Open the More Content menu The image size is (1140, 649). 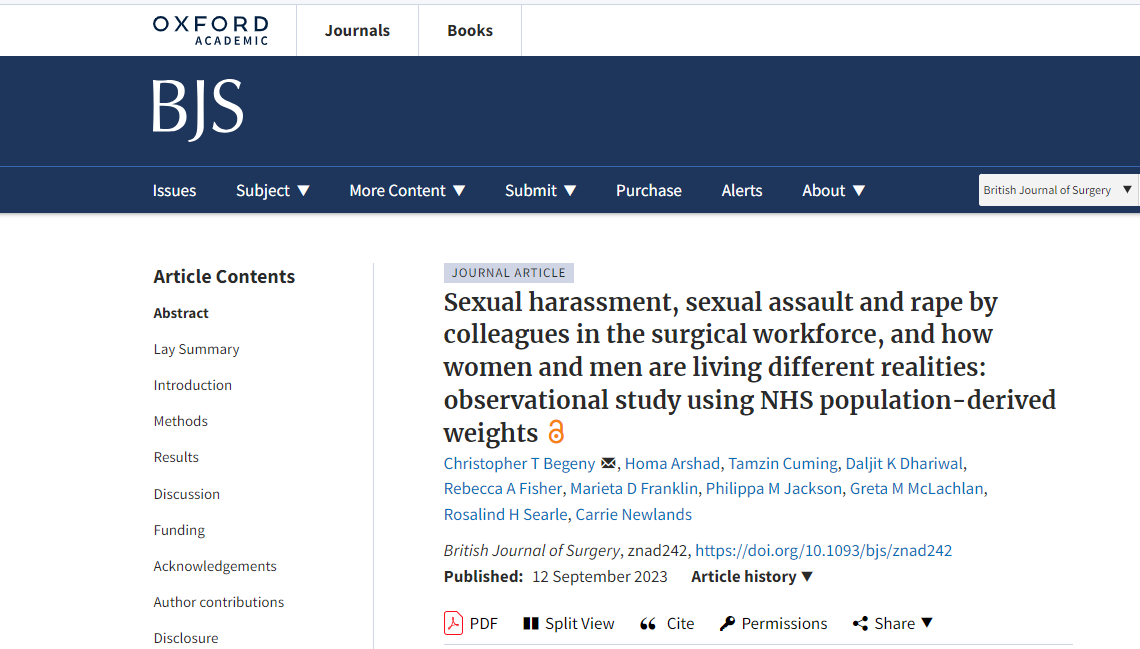(407, 190)
